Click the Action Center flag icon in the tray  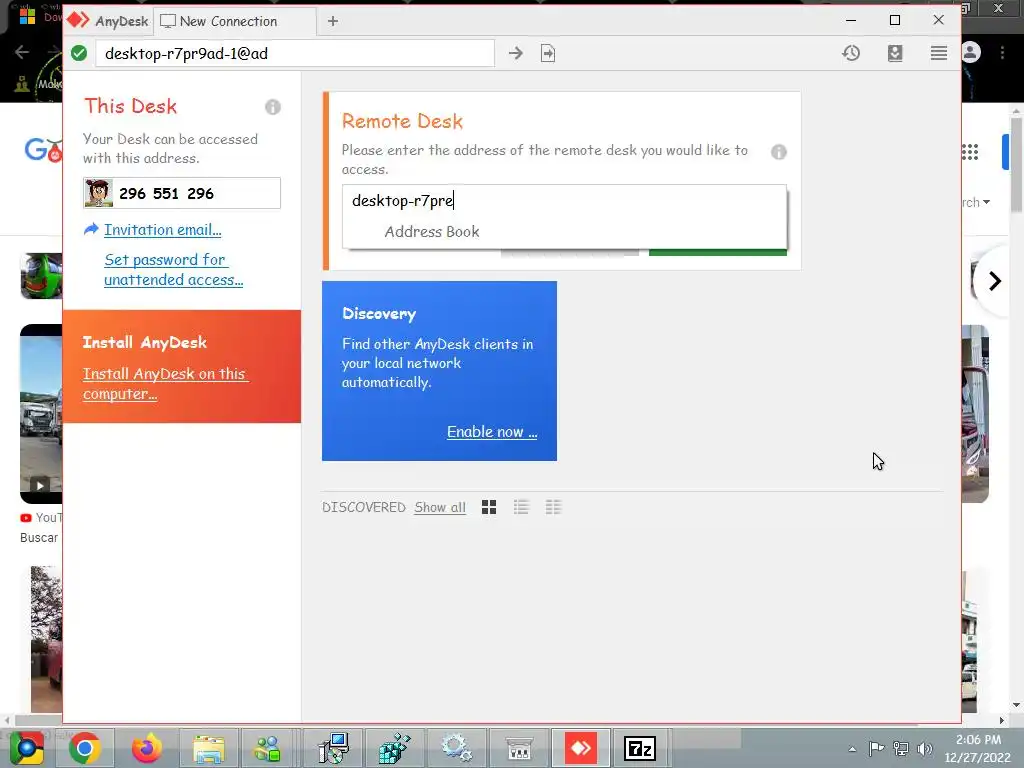tap(876, 748)
